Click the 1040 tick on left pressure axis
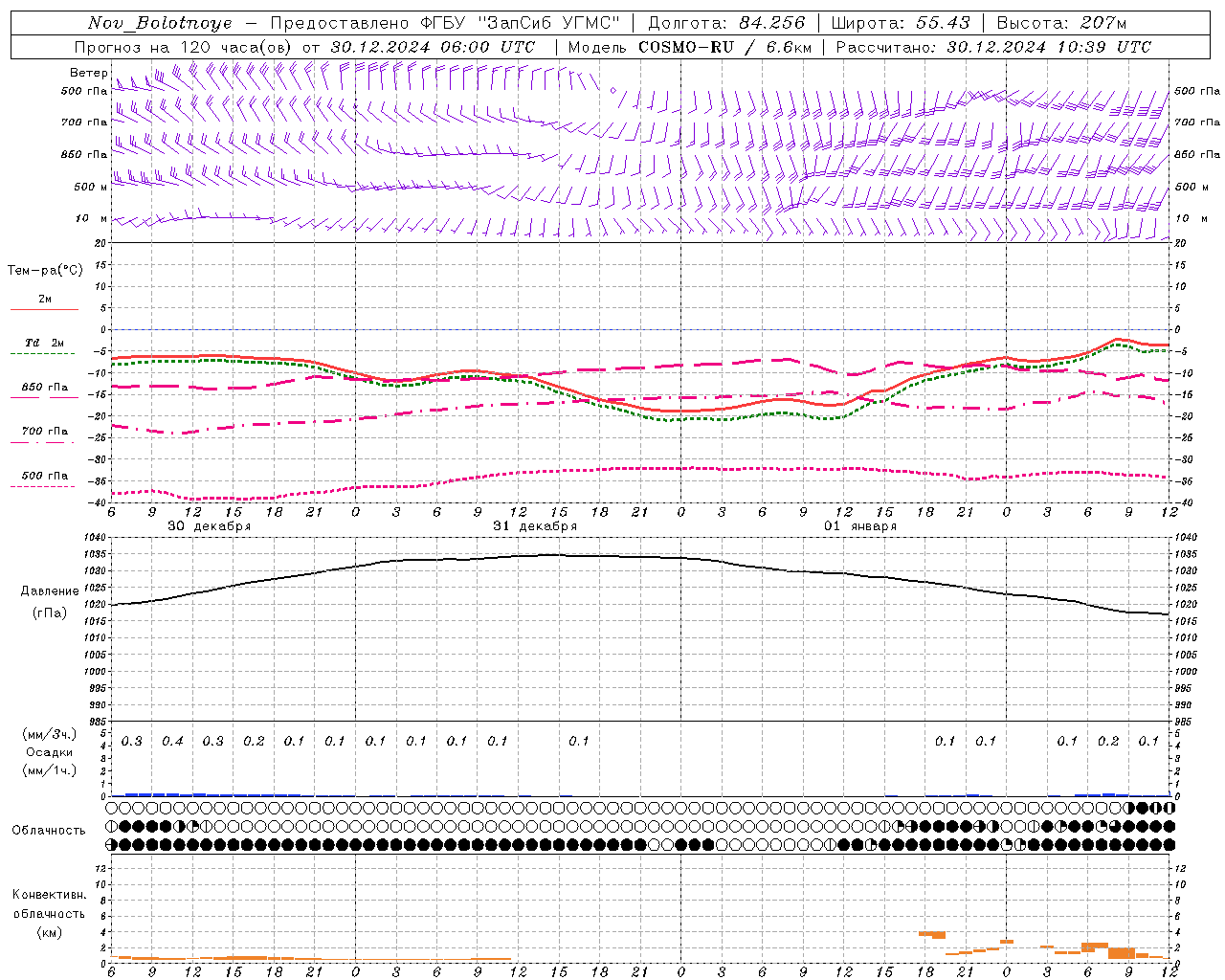This screenshot has width=1225, height=980. point(97,538)
